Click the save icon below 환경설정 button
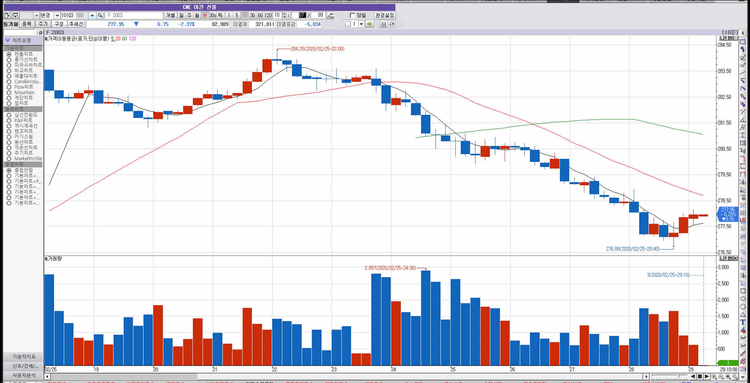This screenshot has height=383, width=750. pyautogui.click(x=385, y=24)
